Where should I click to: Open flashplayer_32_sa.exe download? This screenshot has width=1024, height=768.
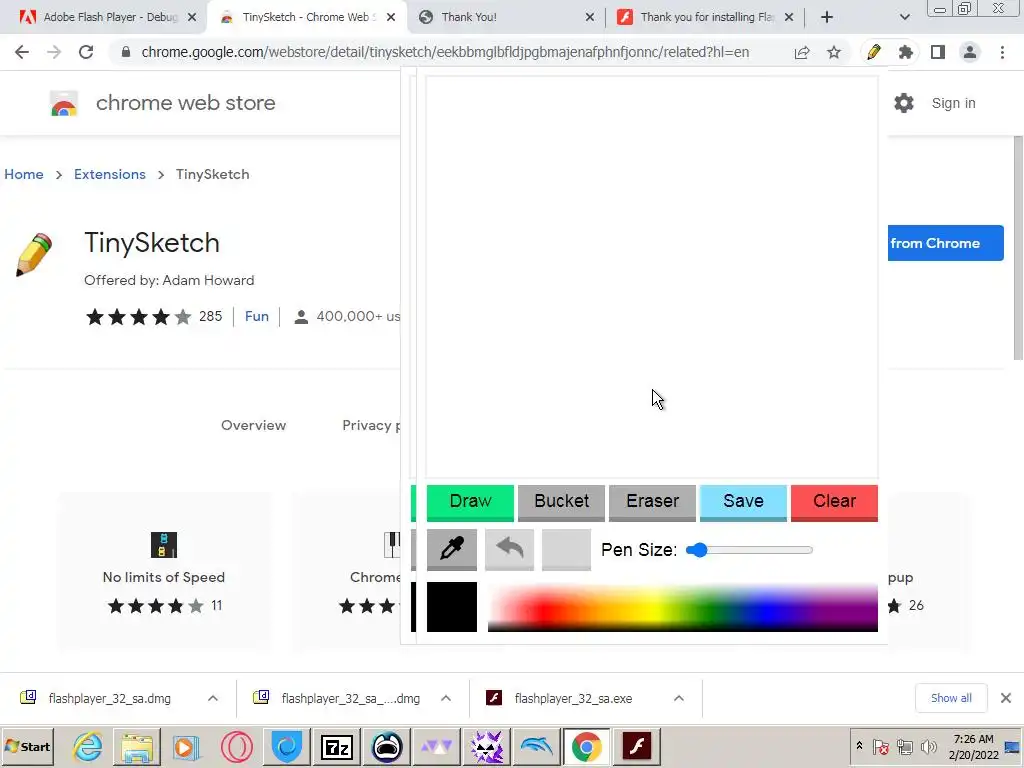[573, 699]
